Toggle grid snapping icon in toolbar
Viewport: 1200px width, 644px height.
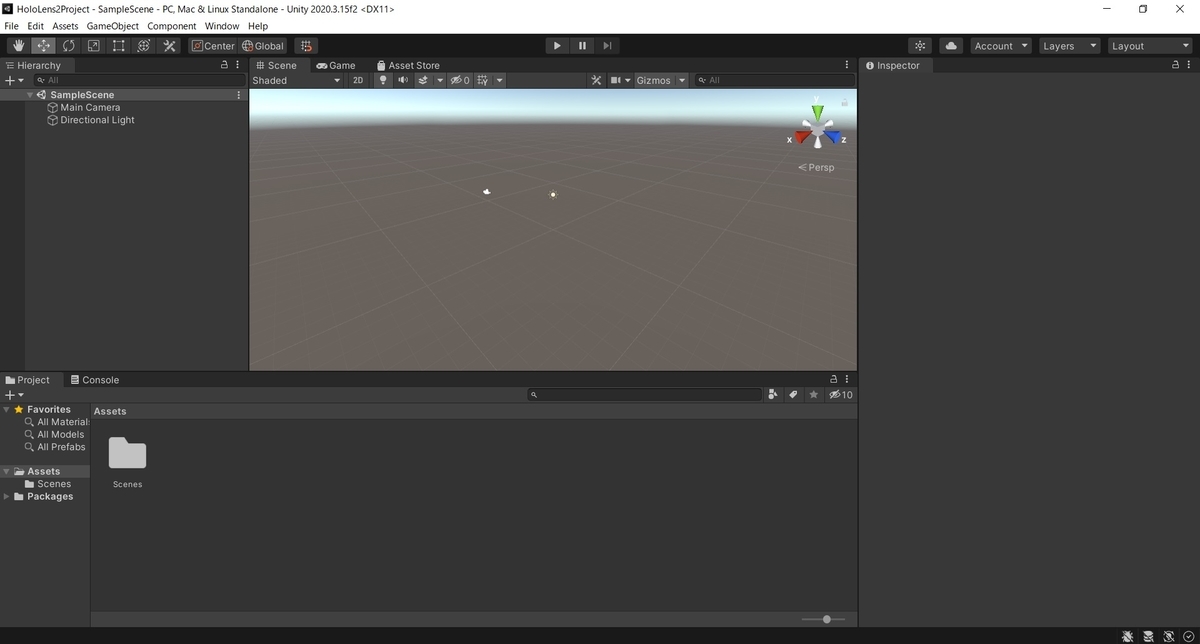pos(306,46)
